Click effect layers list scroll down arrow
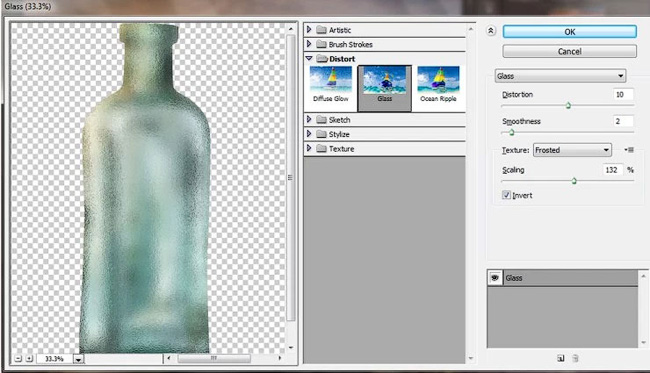The width and height of the screenshot is (650, 373). 643,342
